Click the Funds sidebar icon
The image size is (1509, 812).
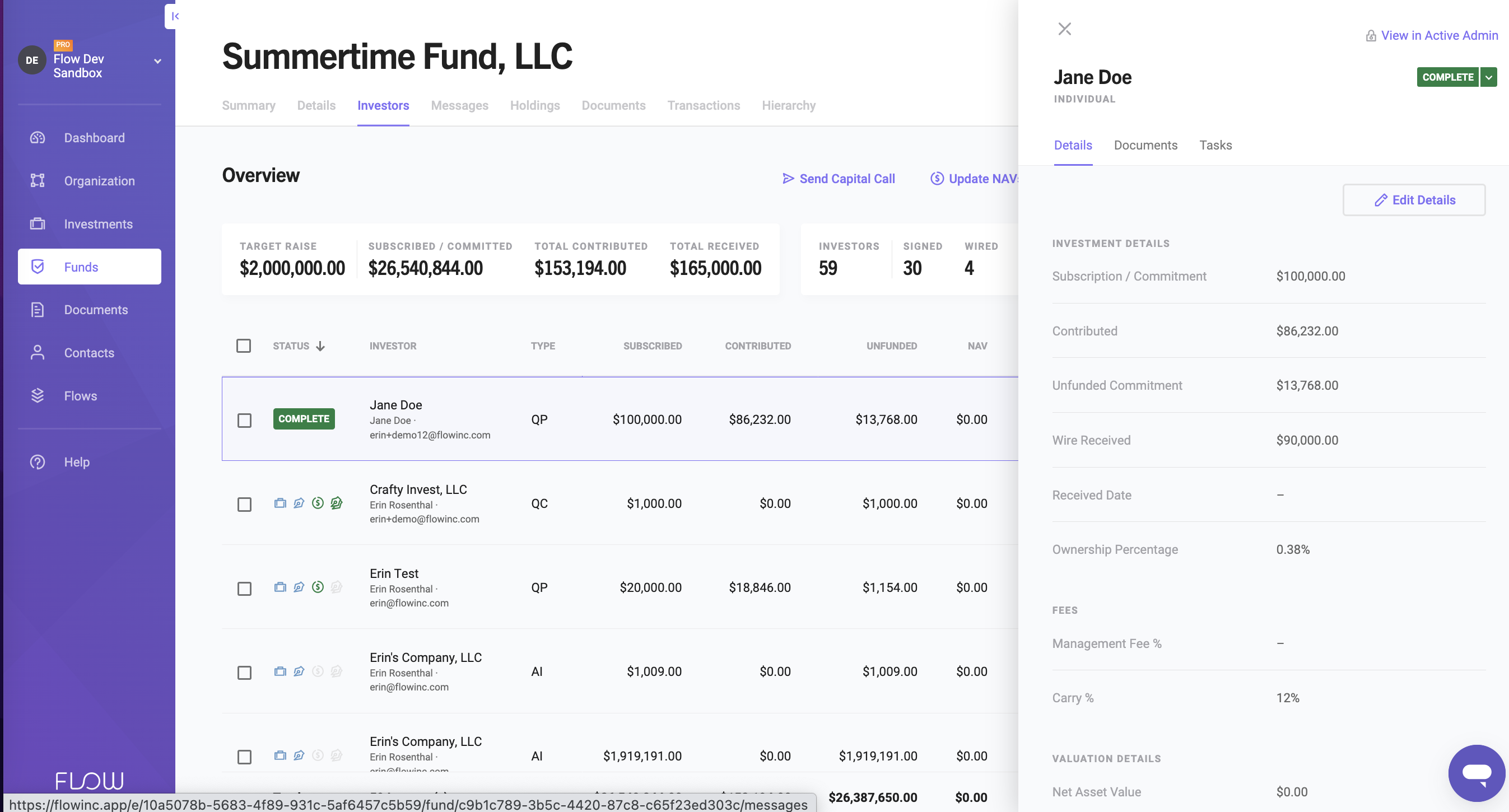(x=36, y=266)
